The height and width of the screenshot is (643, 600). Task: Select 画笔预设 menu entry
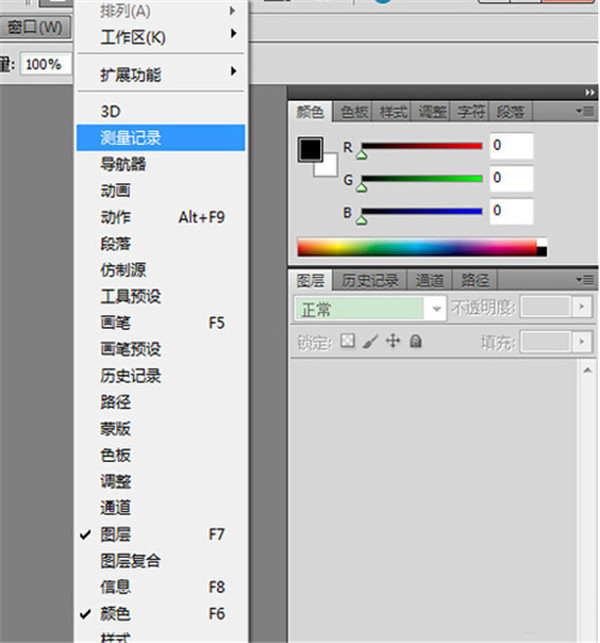161,349
